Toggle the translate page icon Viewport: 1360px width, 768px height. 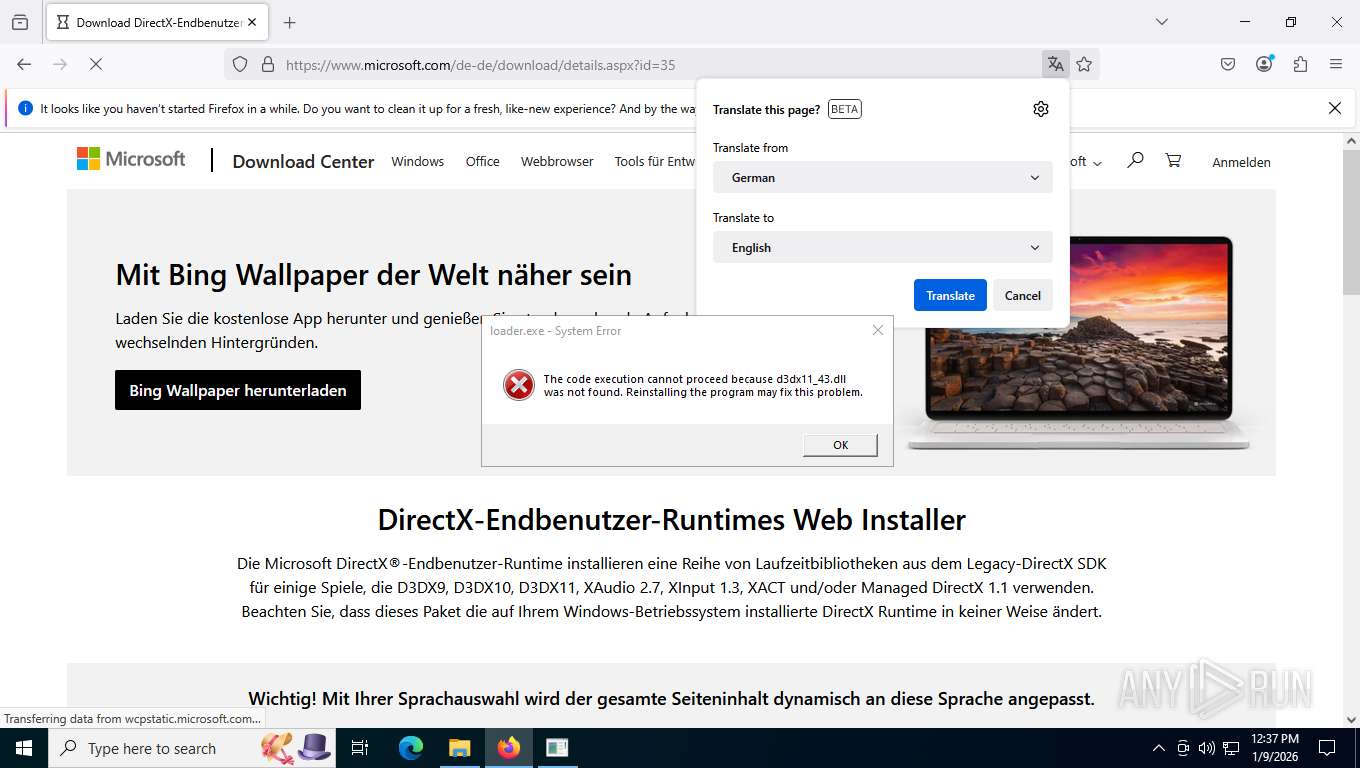click(1055, 64)
